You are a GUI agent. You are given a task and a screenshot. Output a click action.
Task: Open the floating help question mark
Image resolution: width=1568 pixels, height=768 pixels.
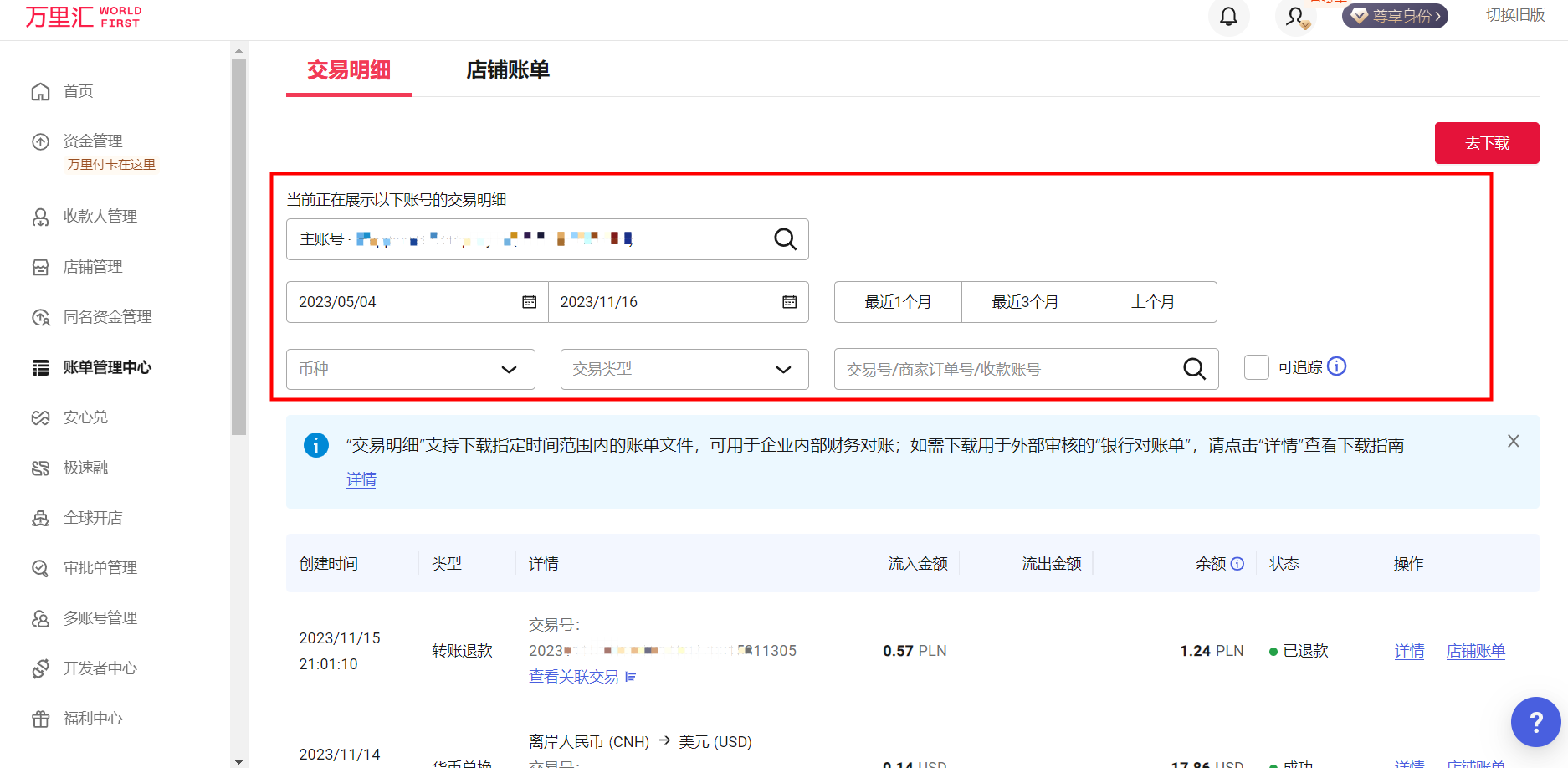(x=1536, y=722)
